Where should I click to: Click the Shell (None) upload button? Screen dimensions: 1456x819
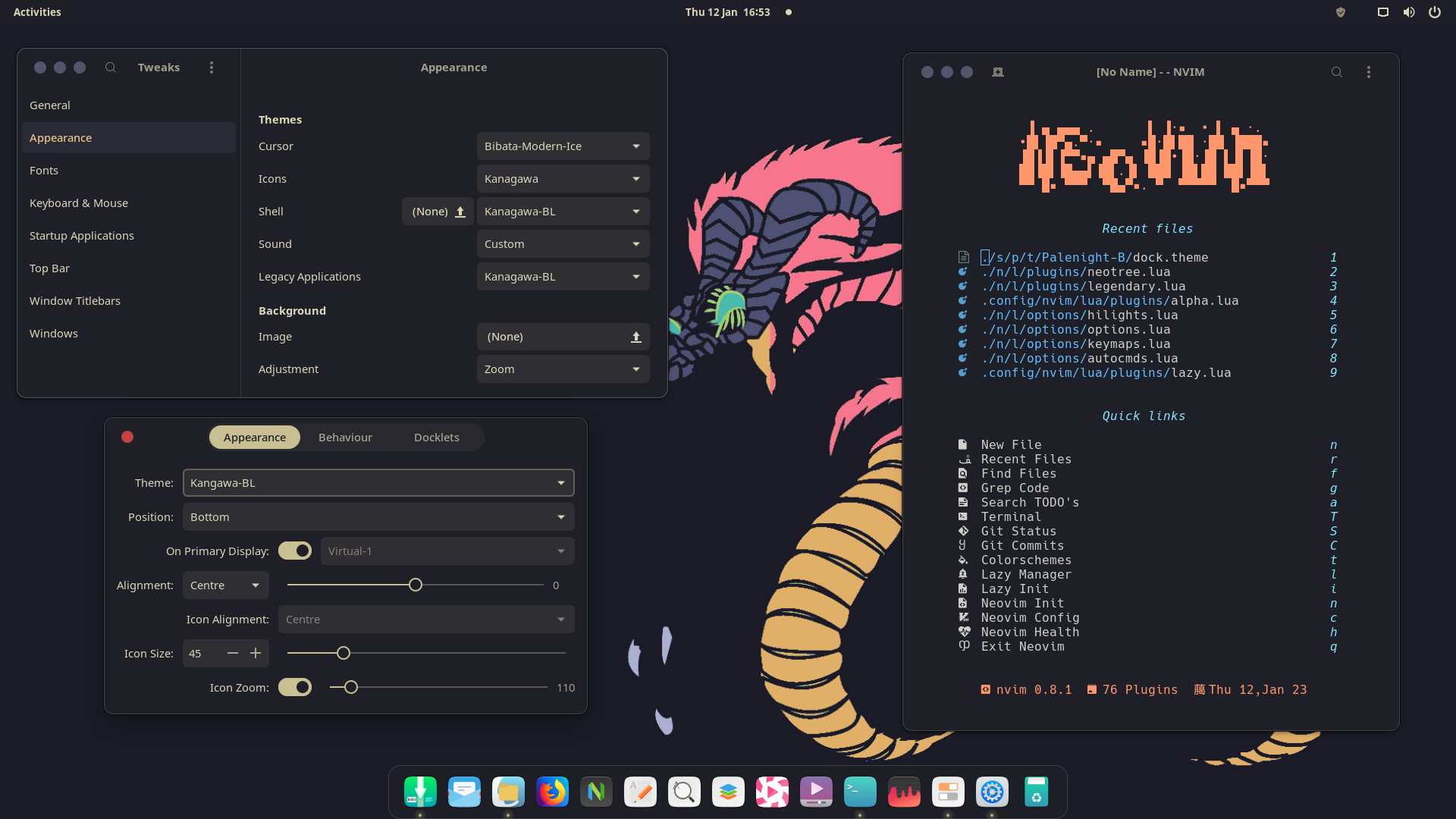(438, 212)
